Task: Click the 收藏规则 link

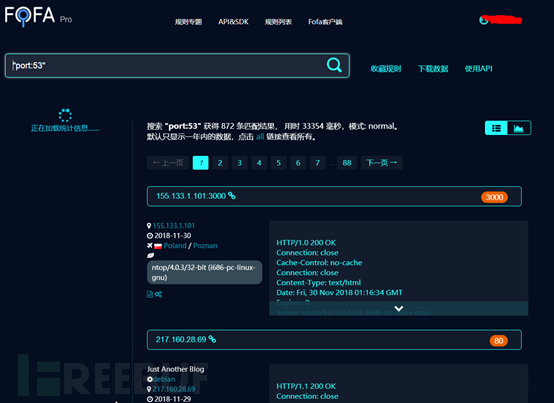Action: [x=386, y=69]
